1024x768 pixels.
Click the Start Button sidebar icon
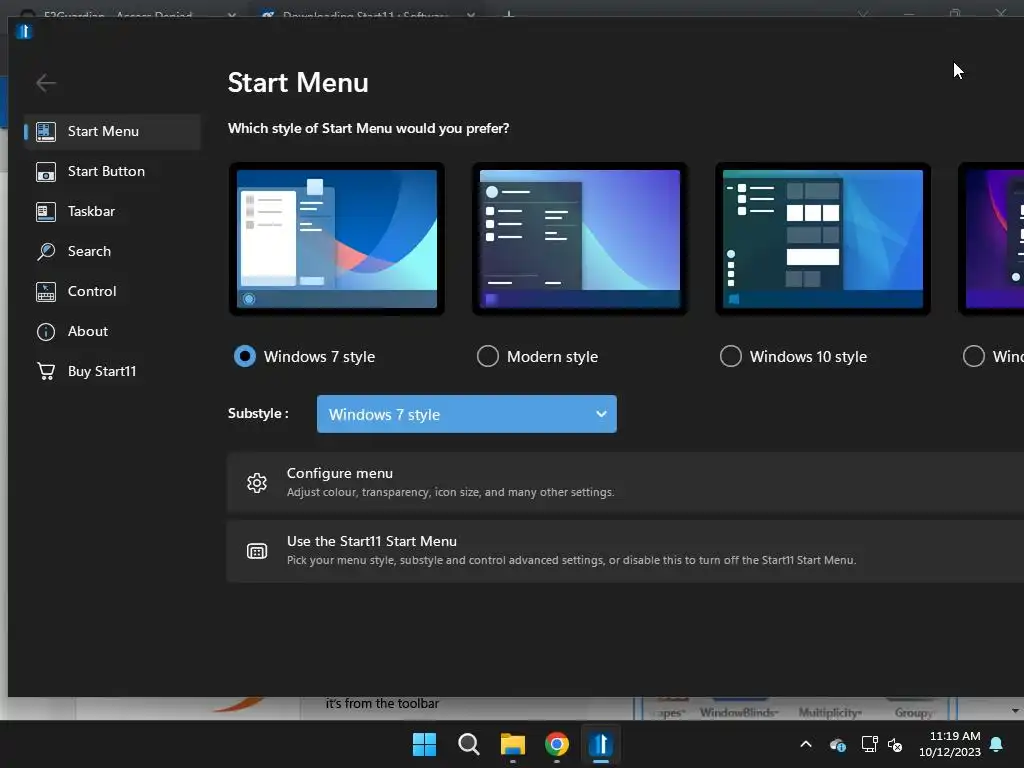(46, 172)
